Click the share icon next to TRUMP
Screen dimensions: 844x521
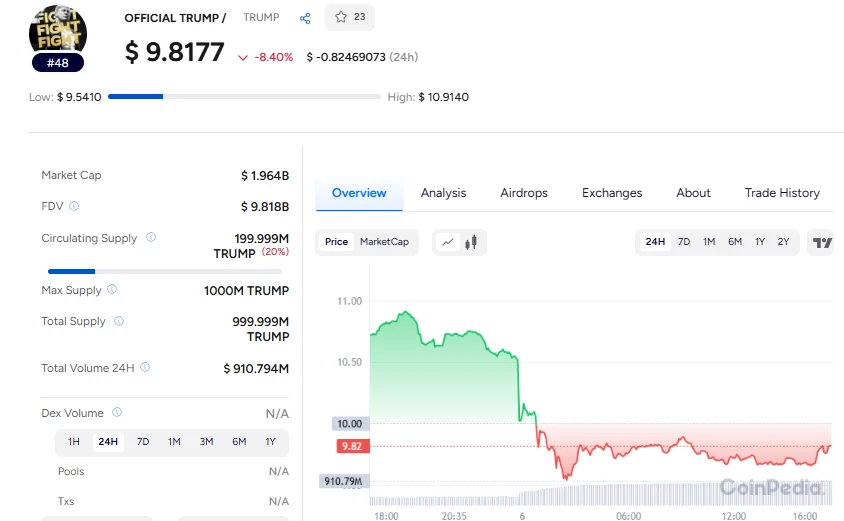coord(305,19)
